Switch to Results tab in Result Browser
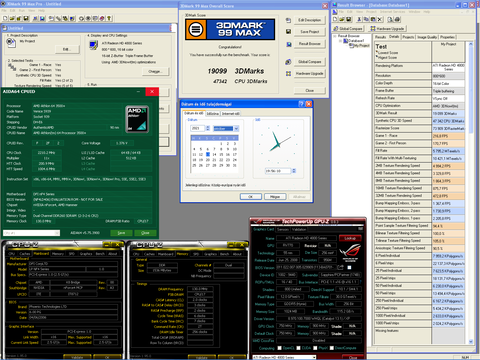This screenshot has width=480, height=360. [x=381, y=37]
